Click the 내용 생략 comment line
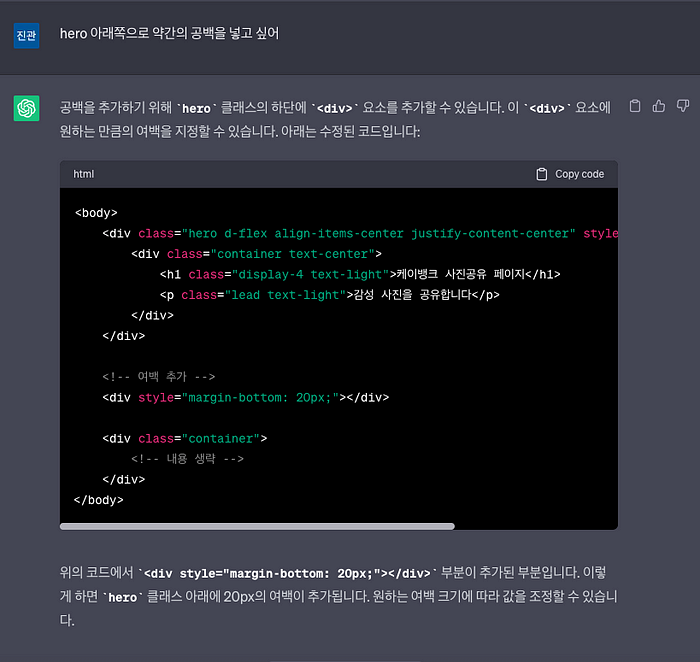 [187, 459]
